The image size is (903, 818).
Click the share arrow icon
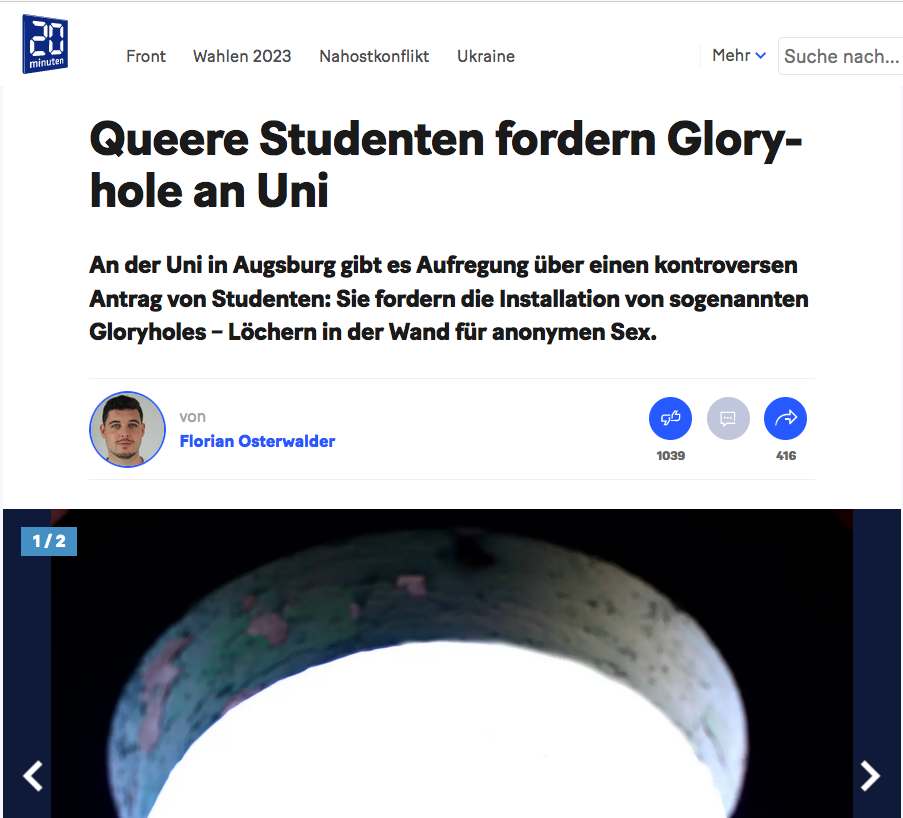tap(786, 418)
